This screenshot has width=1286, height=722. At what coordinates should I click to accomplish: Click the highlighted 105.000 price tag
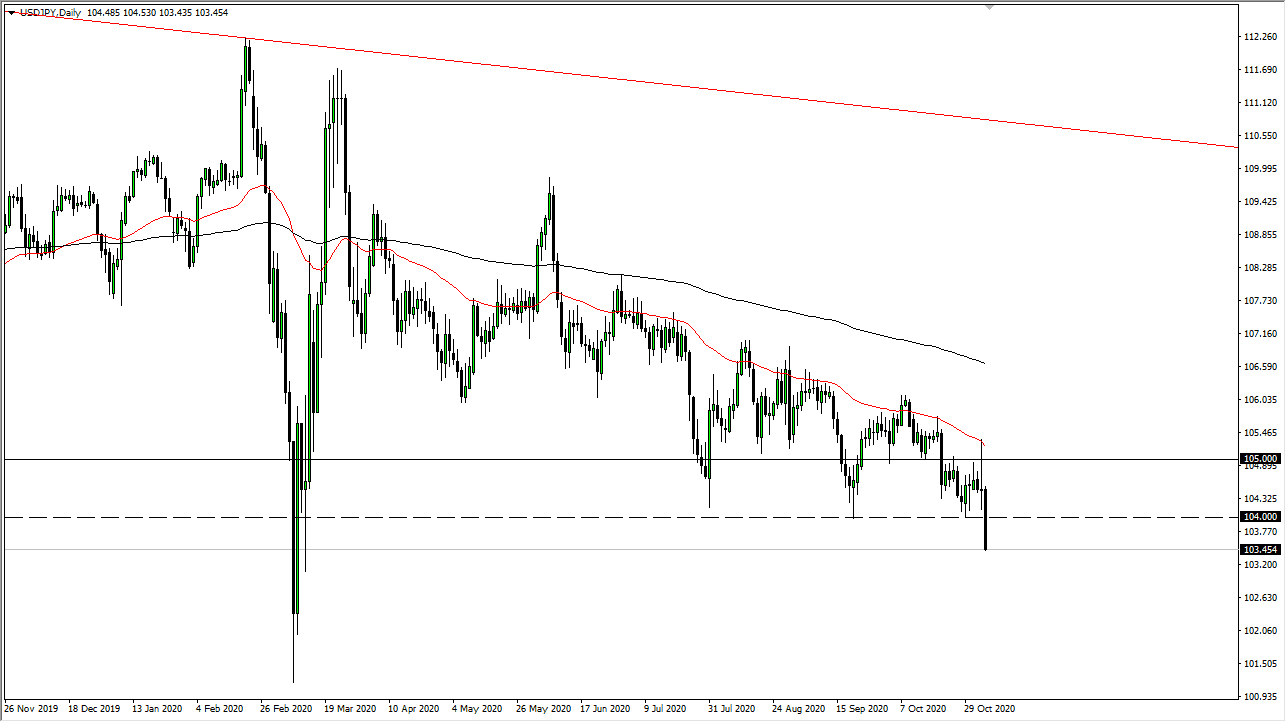coord(1258,460)
